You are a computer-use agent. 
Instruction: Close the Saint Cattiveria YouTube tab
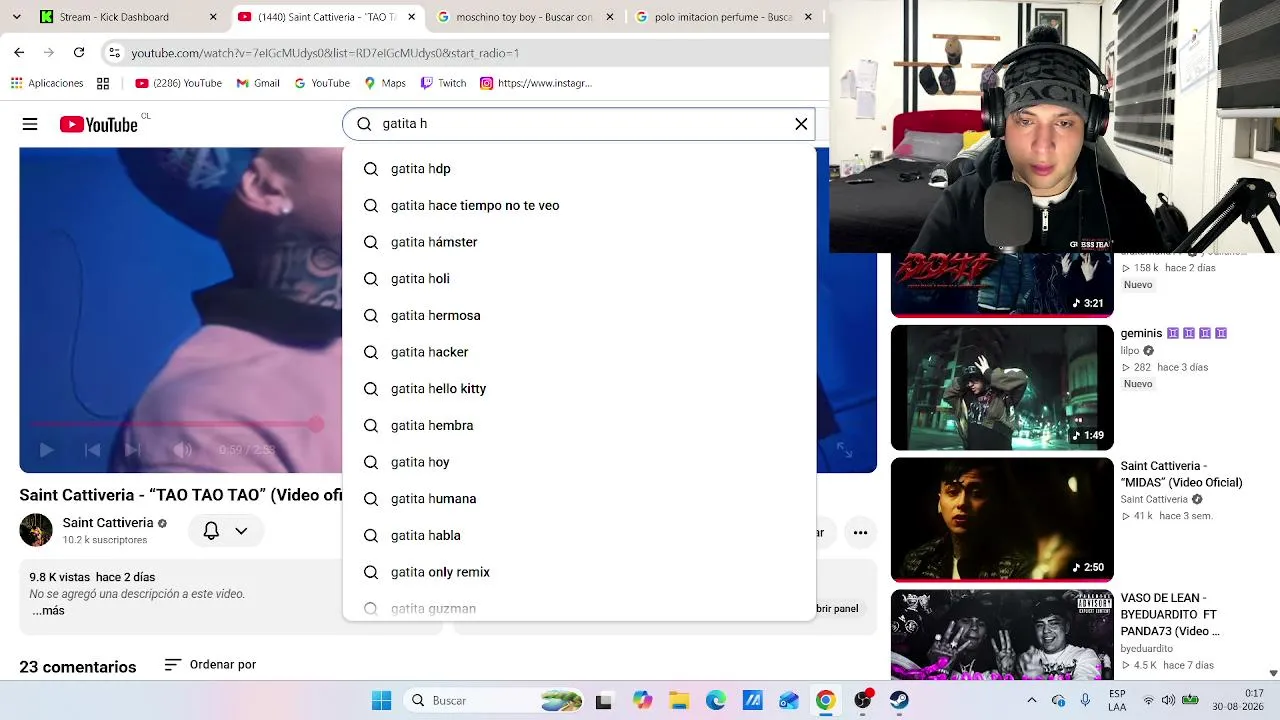pyautogui.click(x=412, y=17)
